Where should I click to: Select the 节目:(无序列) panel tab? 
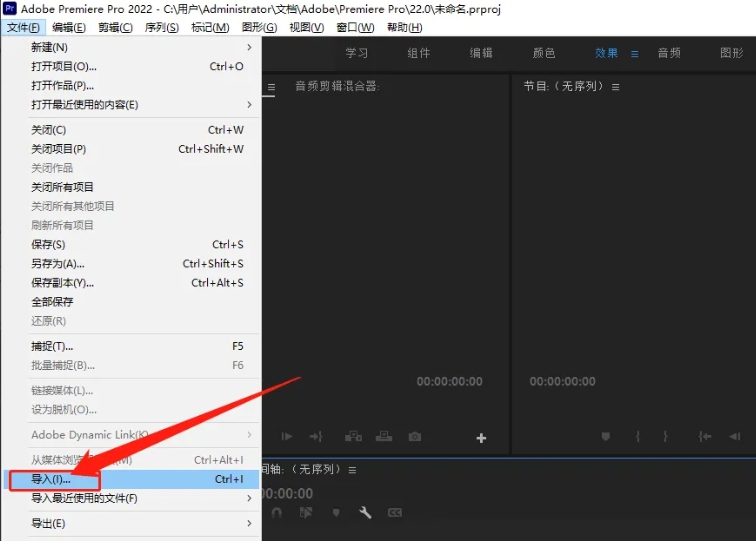pos(563,86)
